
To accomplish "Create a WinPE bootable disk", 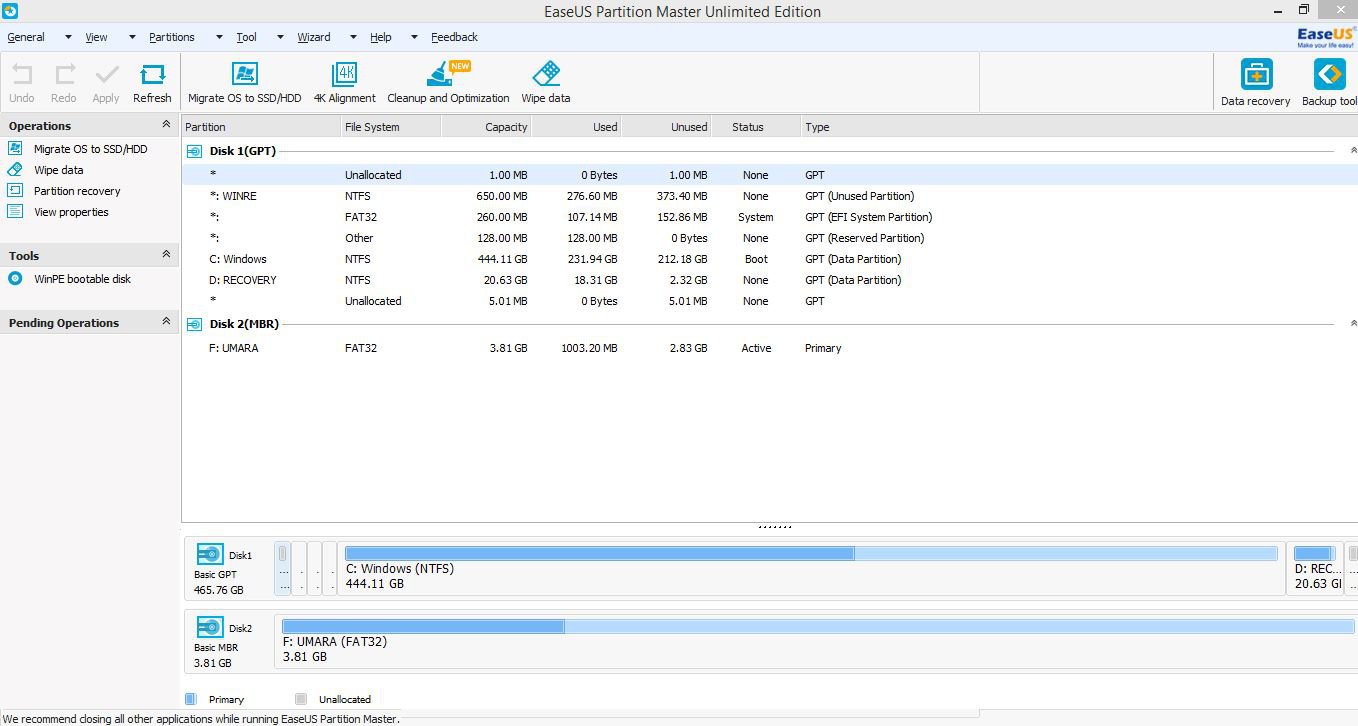I will pyautogui.click(x=82, y=279).
